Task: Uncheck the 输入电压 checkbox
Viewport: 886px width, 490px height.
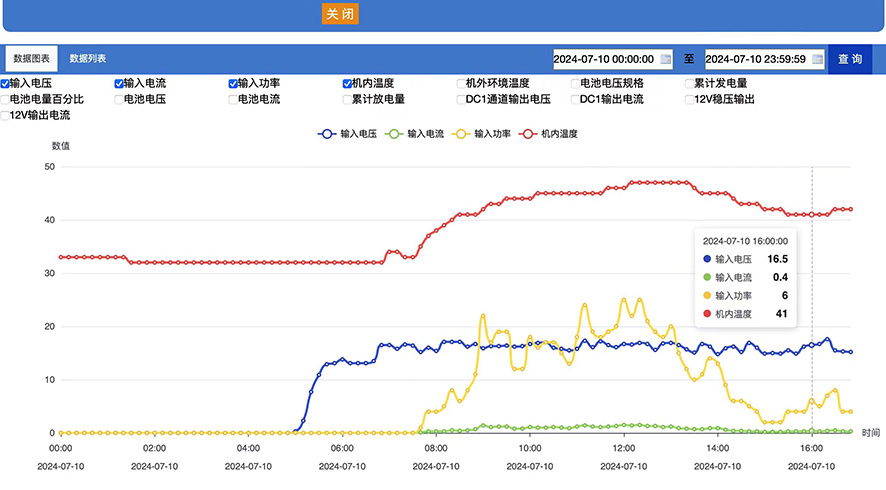Action: pos(5,84)
